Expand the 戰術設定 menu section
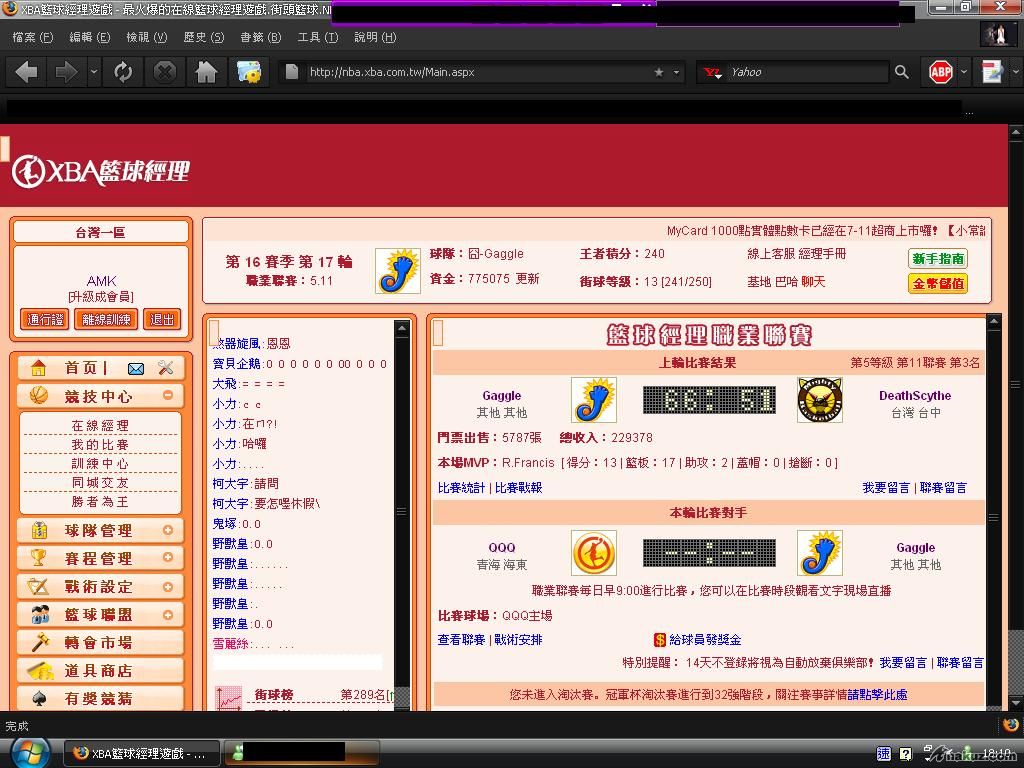Screen dimensions: 1024x768 (x=167, y=586)
